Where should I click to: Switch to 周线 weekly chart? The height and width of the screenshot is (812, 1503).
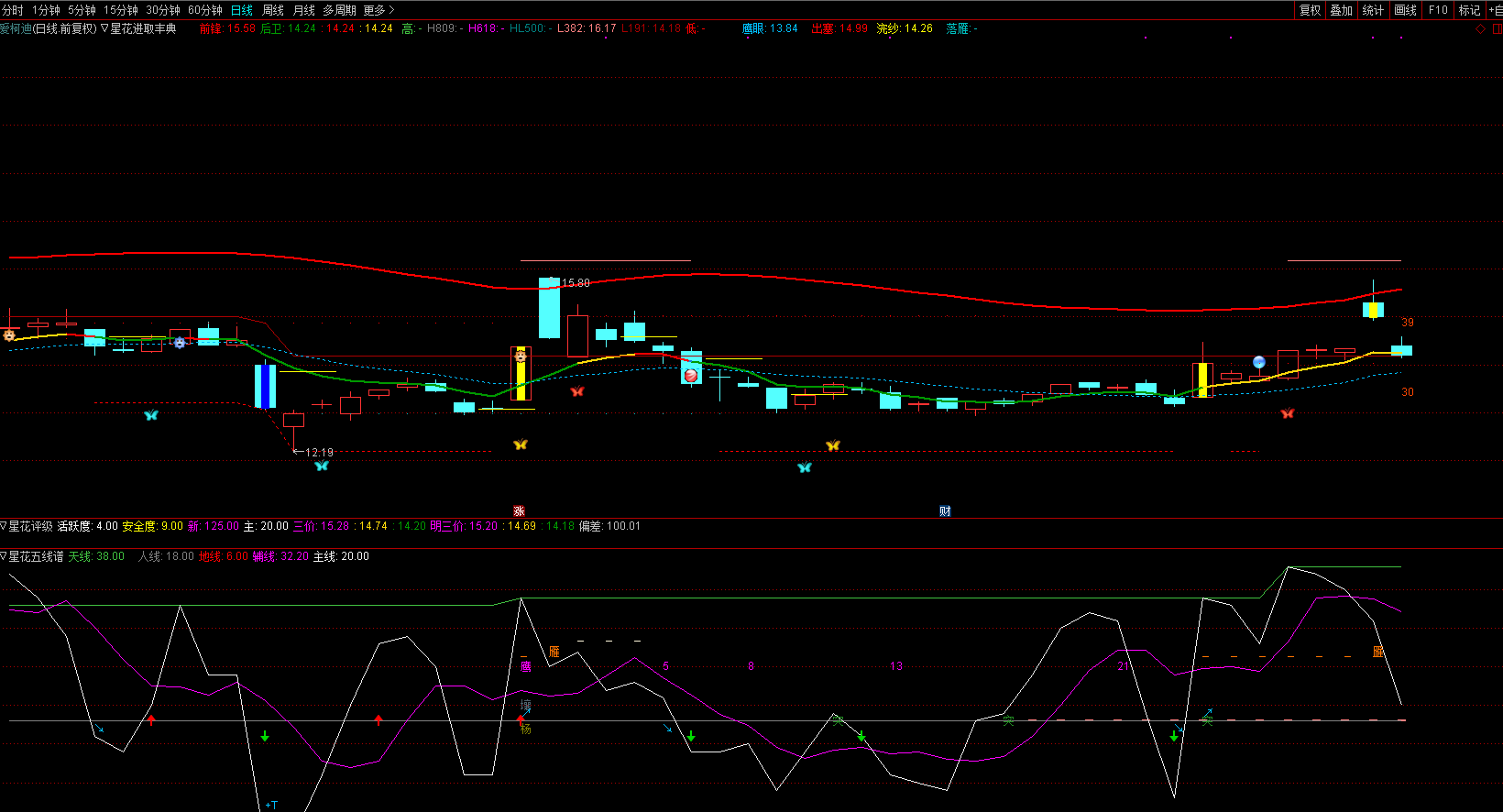273,10
